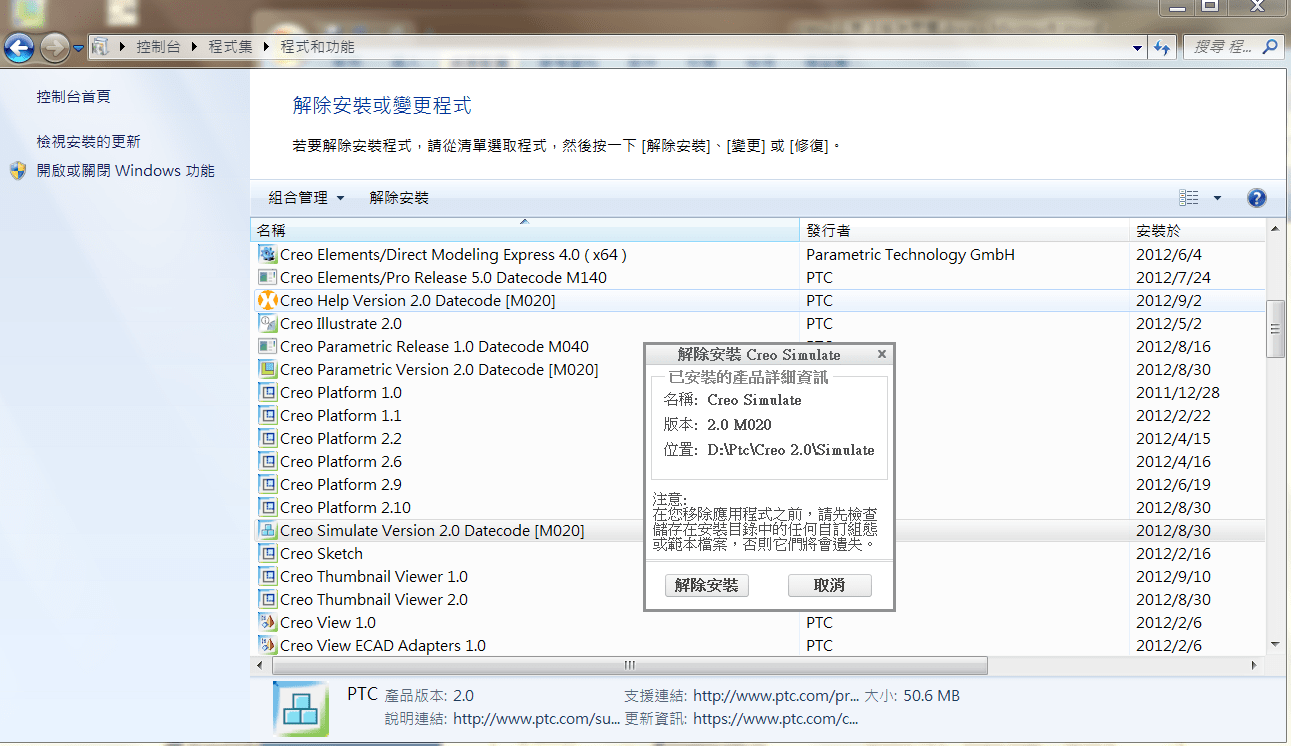This screenshot has width=1291, height=746.
Task: Open 開啟或關閉 Windows 功能 link
Action: (125, 171)
